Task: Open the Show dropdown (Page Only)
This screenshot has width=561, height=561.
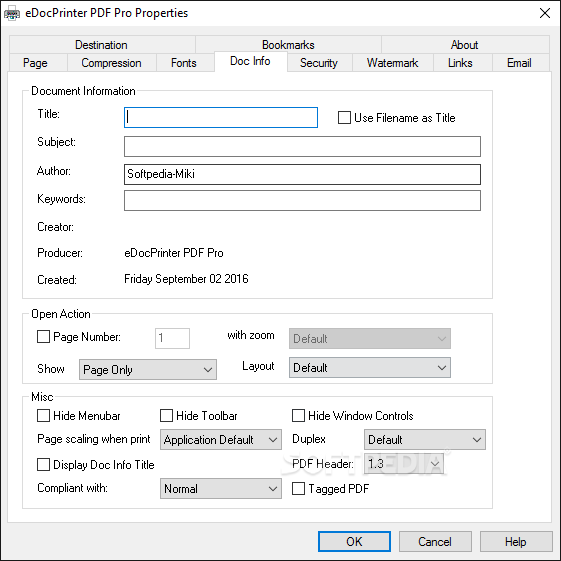Action: tap(148, 369)
